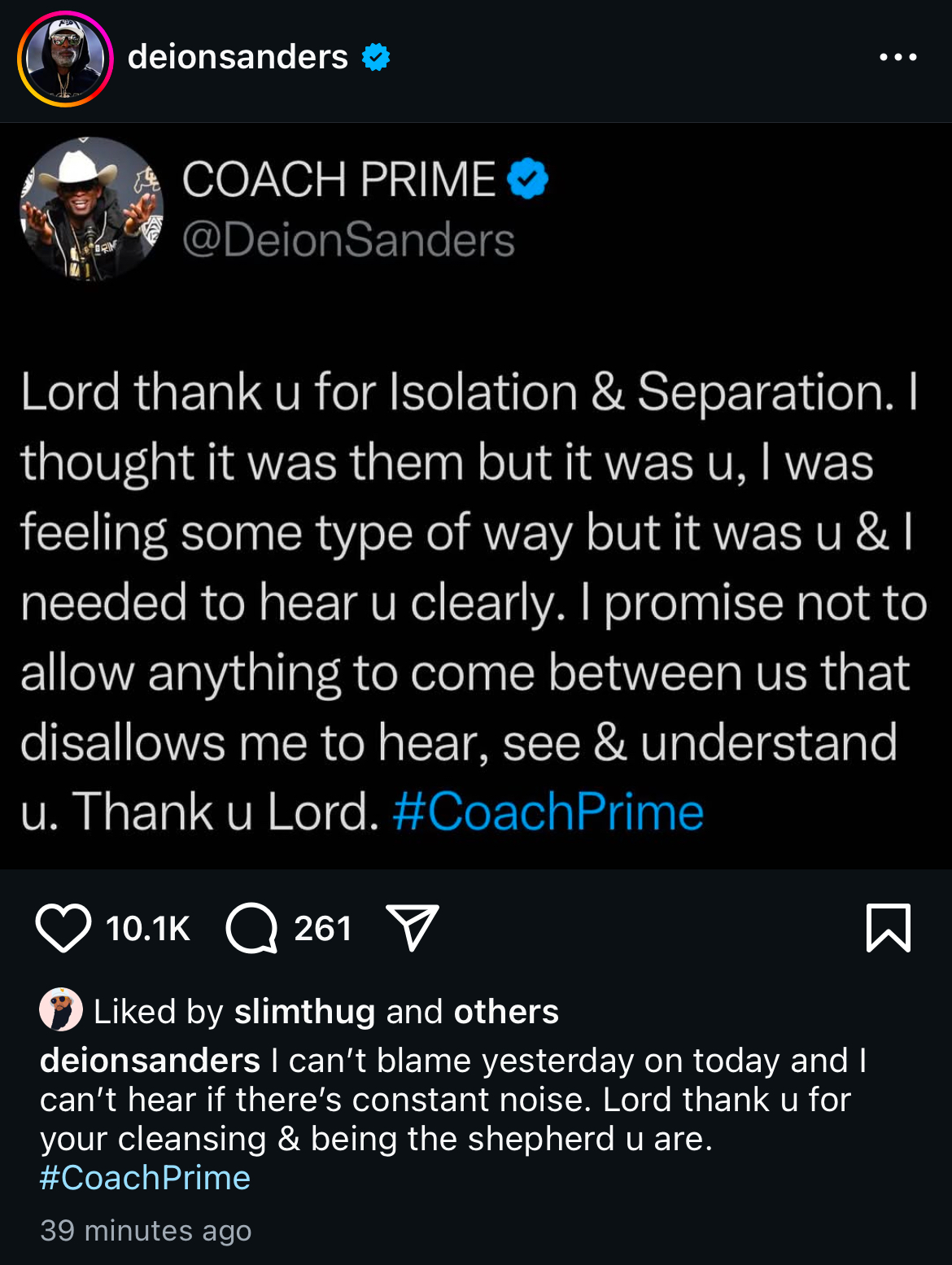
Task: Tap verified badge next to deionsanders
Action: [x=376, y=58]
